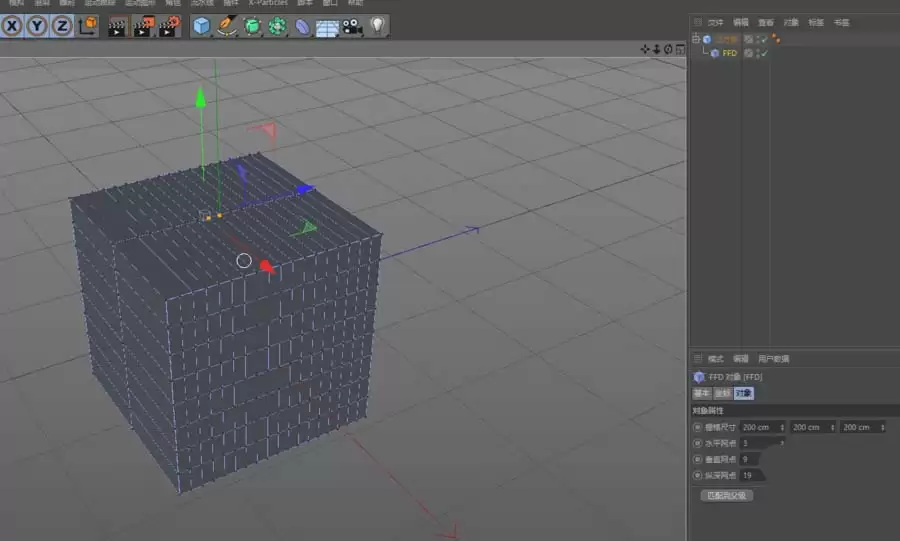The height and width of the screenshot is (541, 900).
Task: Open the 模式 menu in Attribute Manager
Action: click(715, 359)
